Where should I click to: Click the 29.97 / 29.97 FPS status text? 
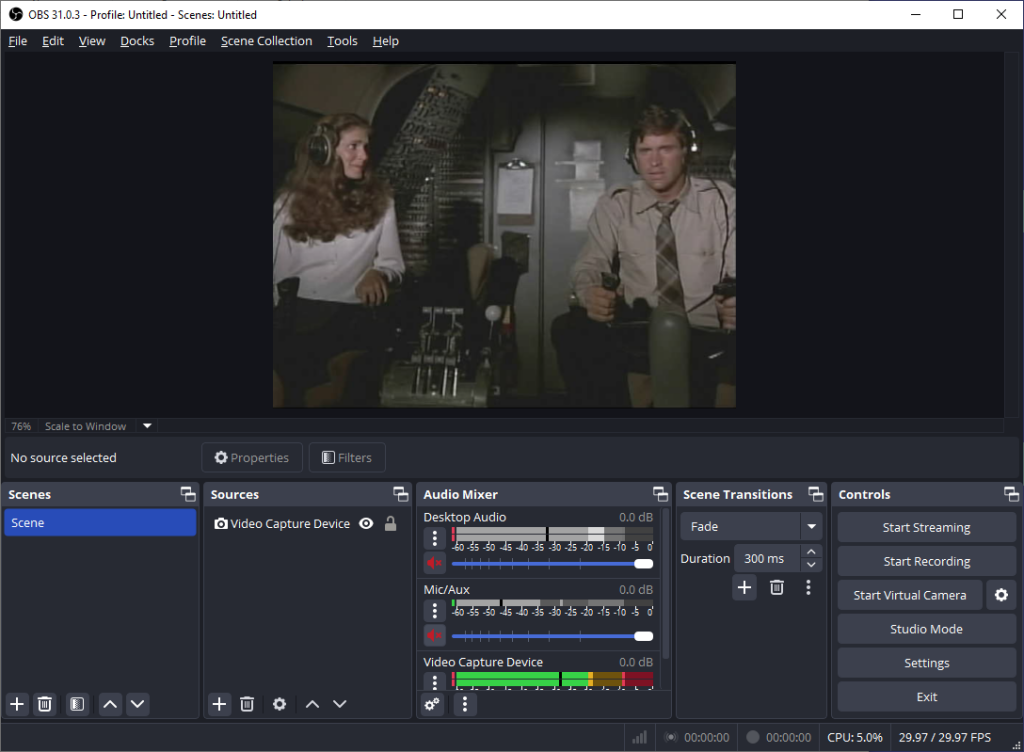pyautogui.click(x=944, y=738)
